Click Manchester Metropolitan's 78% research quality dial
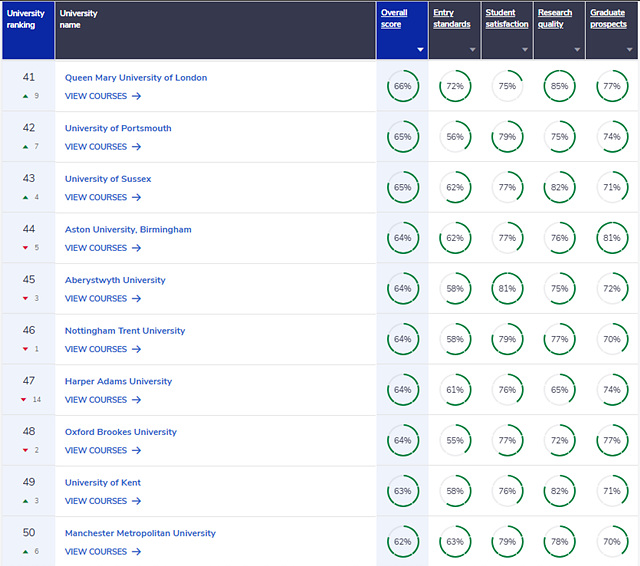 tap(559, 542)
